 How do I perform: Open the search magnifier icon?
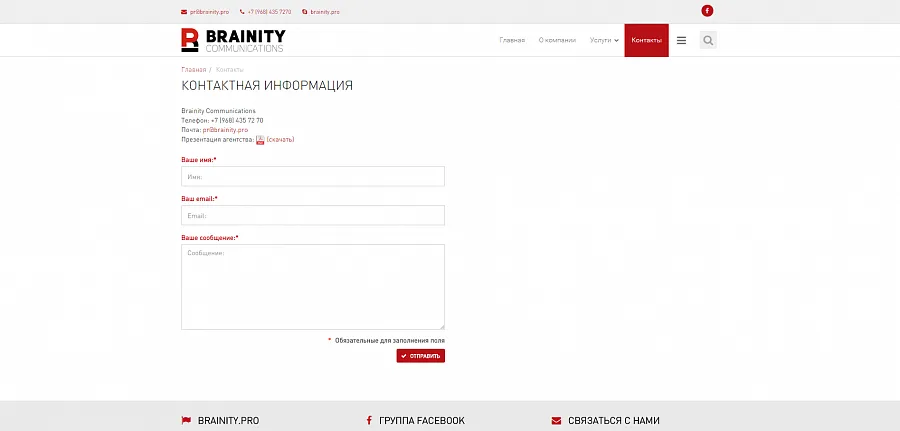tap(708, 40)
